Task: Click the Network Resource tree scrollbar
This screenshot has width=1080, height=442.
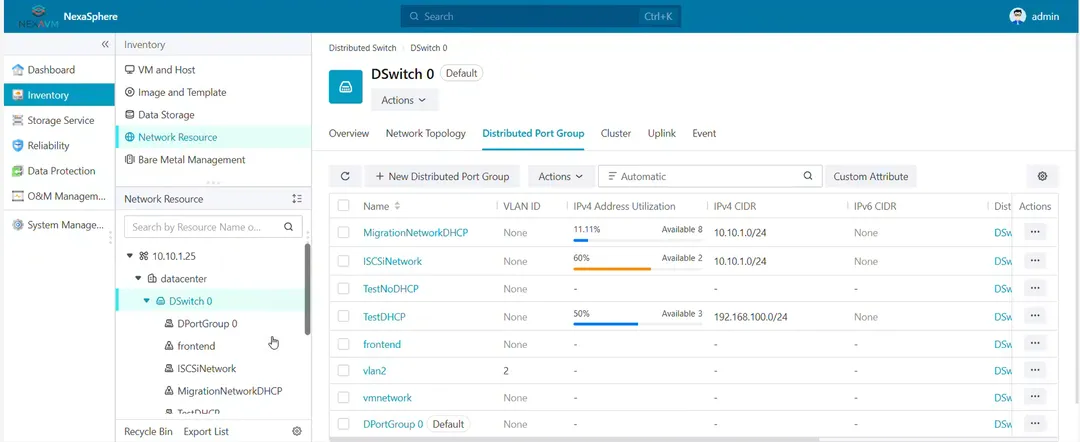Action: click(307, 289)
